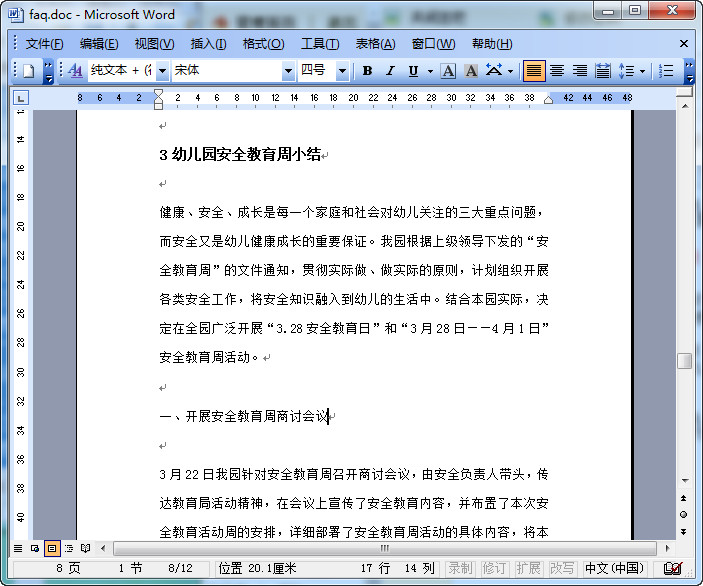
Task: Click the vertical scrollbar thumb
Action: click(x=685, y=361)
